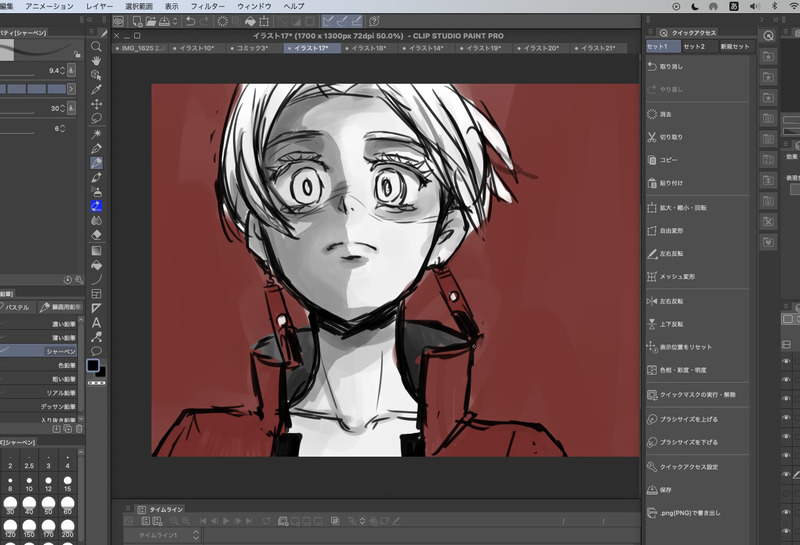Open the help question-mark icon

coord(374,21)
